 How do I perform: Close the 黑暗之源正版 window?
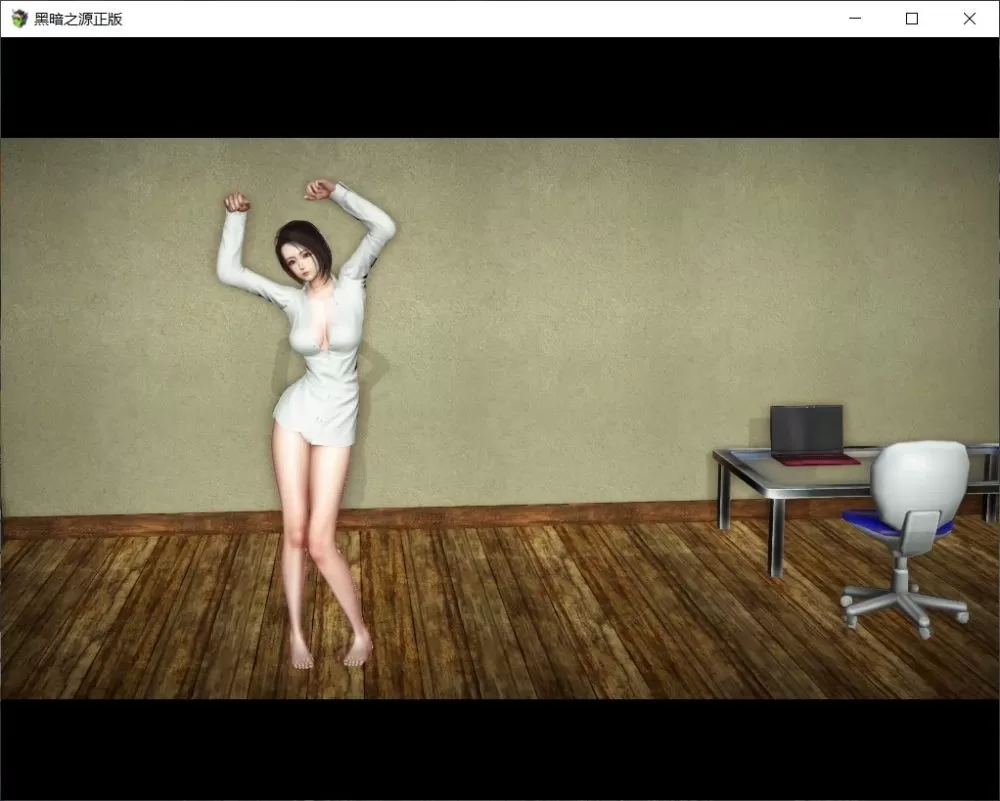(969, 19)
